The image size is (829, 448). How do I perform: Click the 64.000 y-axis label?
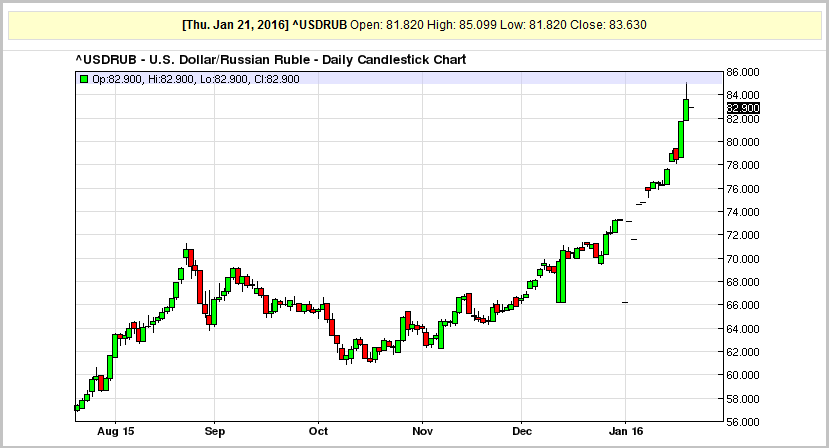click(743, 328)
